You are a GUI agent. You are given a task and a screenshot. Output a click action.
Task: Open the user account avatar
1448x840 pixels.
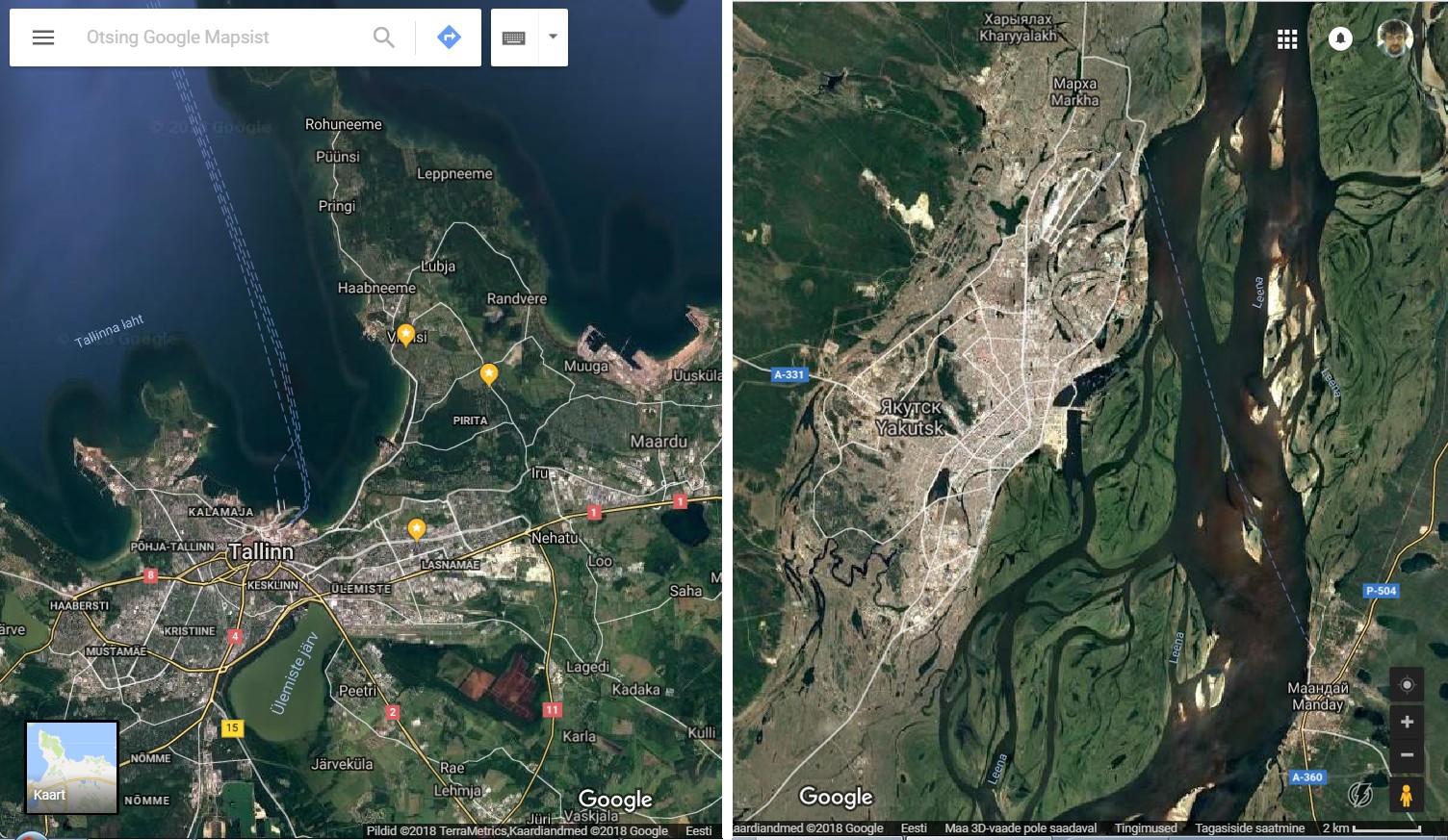1394,38
